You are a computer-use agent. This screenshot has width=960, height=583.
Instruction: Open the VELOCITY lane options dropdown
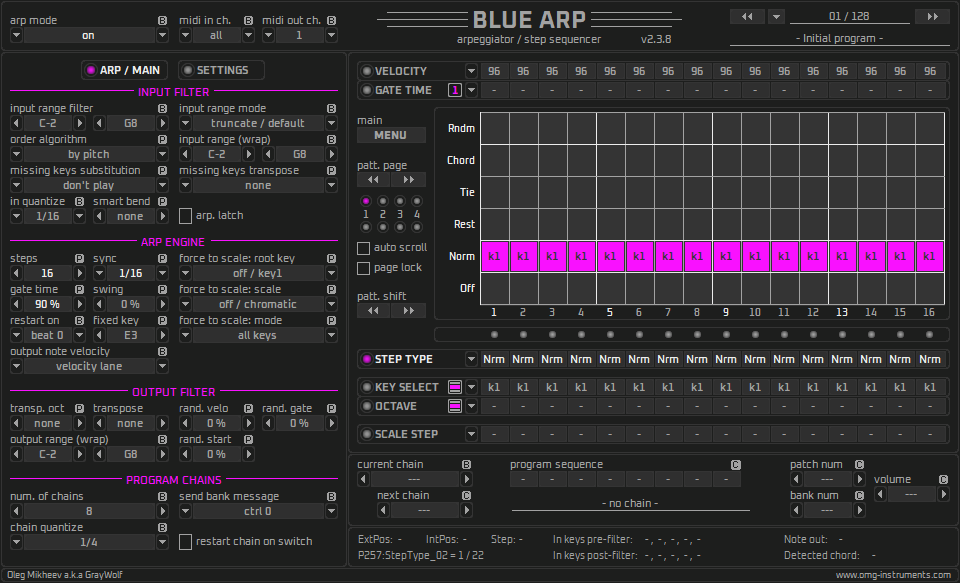(x=471, y=71)
